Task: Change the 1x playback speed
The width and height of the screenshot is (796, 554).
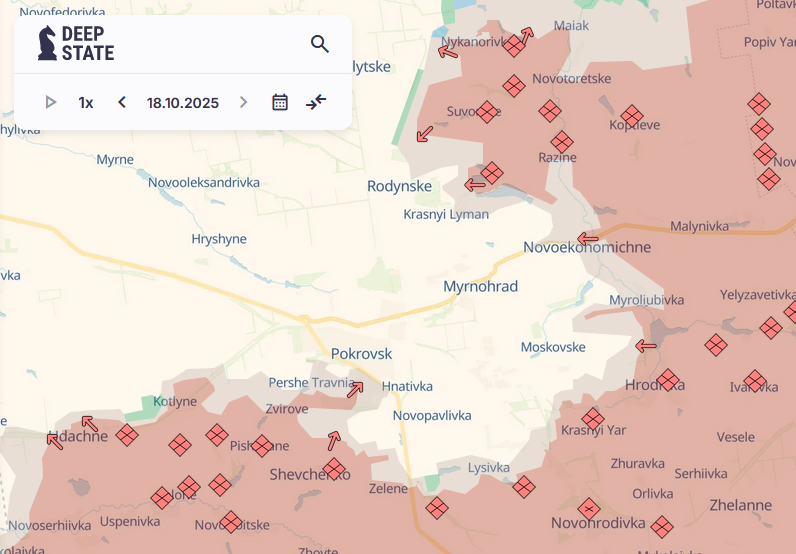Action: click(x=86, y=103)
